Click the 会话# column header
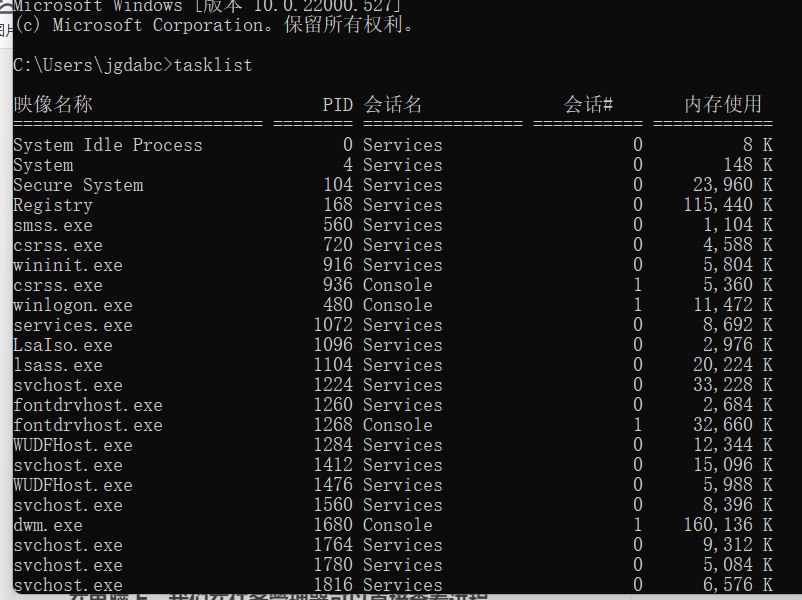The height and width of the screenshot is (600, 802). pos(588,104)
